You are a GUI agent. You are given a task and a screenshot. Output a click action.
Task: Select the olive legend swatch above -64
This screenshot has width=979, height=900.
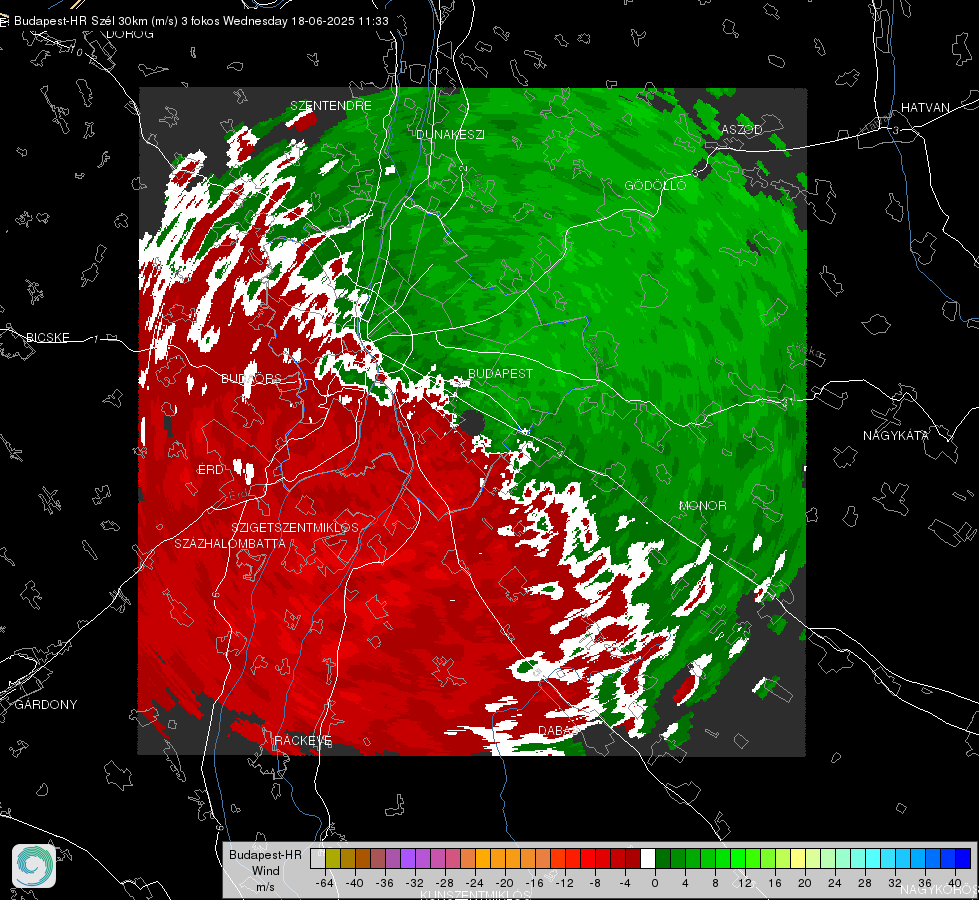333,858
